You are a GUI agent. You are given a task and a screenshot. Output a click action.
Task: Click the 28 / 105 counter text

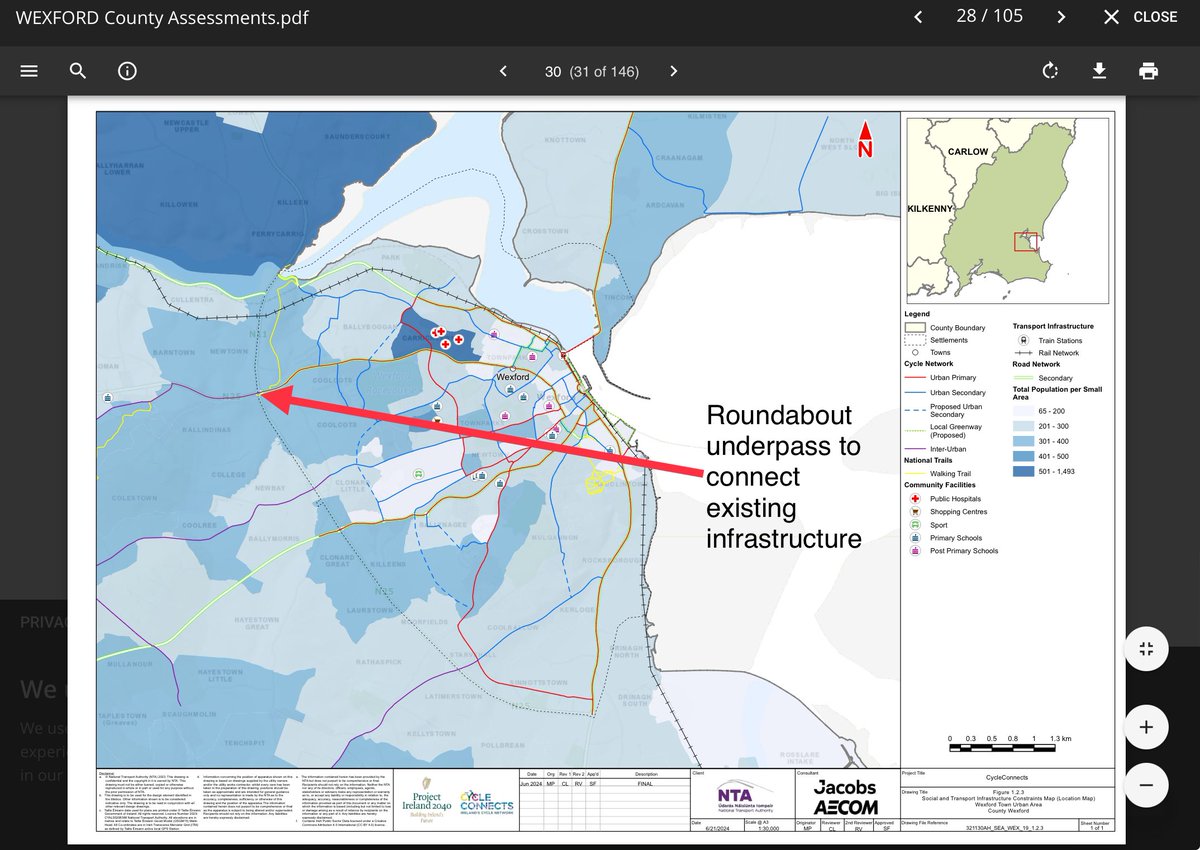pyautogui.click(x=990, y=16)
